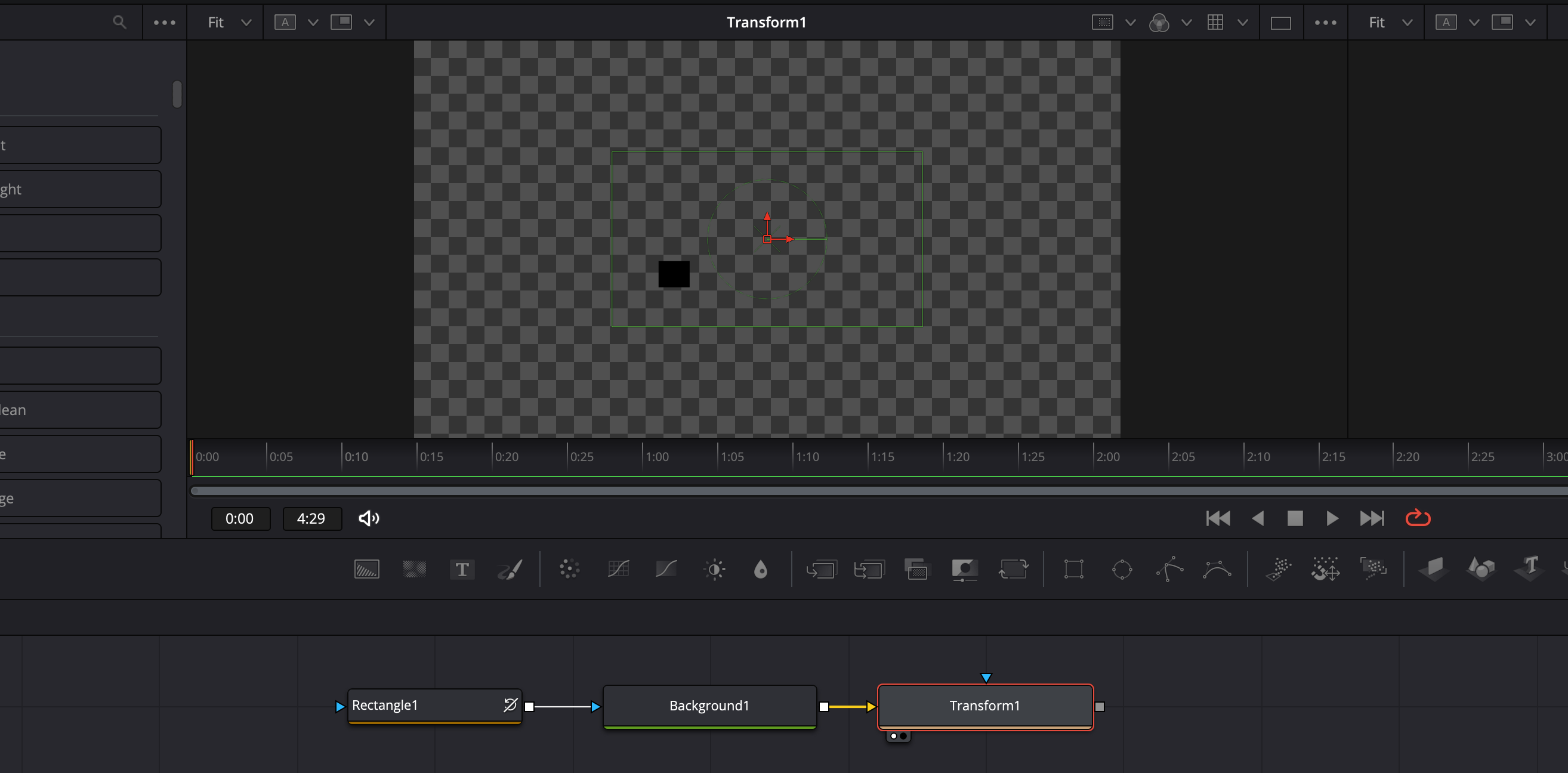Click the current time field showing 0:00
Image resolution: width=1568 pixels, height=773 pixels.
tap(240, 518)
